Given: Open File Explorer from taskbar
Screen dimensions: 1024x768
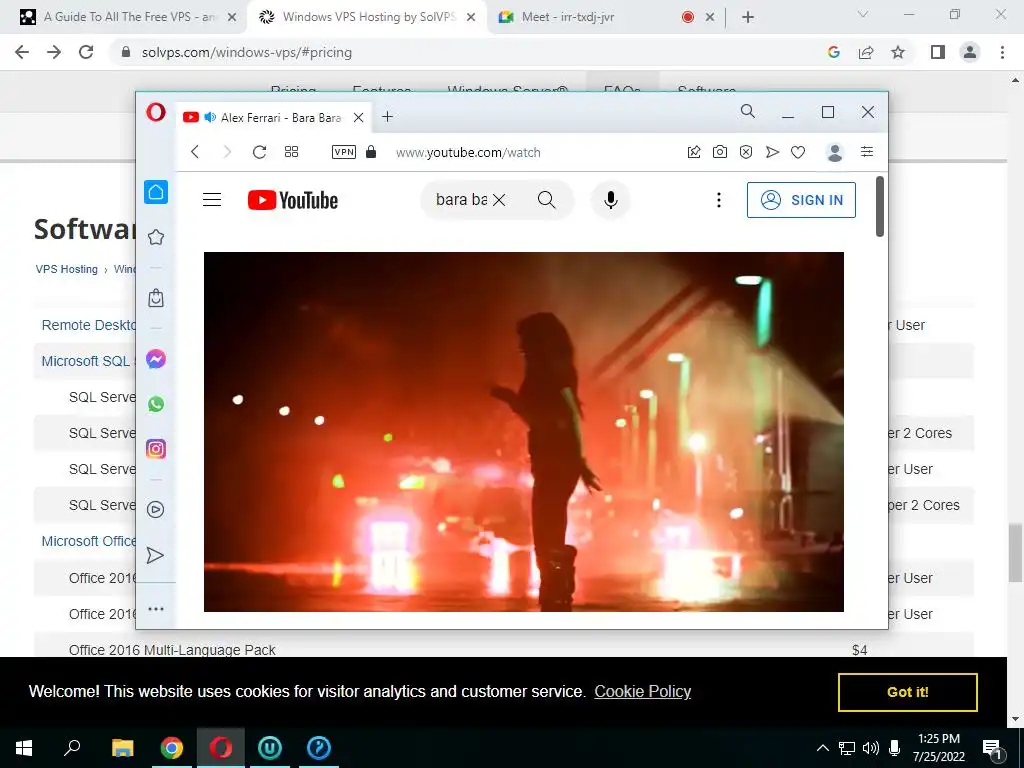Looking at the screenshot, I should [x=123, y=748].
